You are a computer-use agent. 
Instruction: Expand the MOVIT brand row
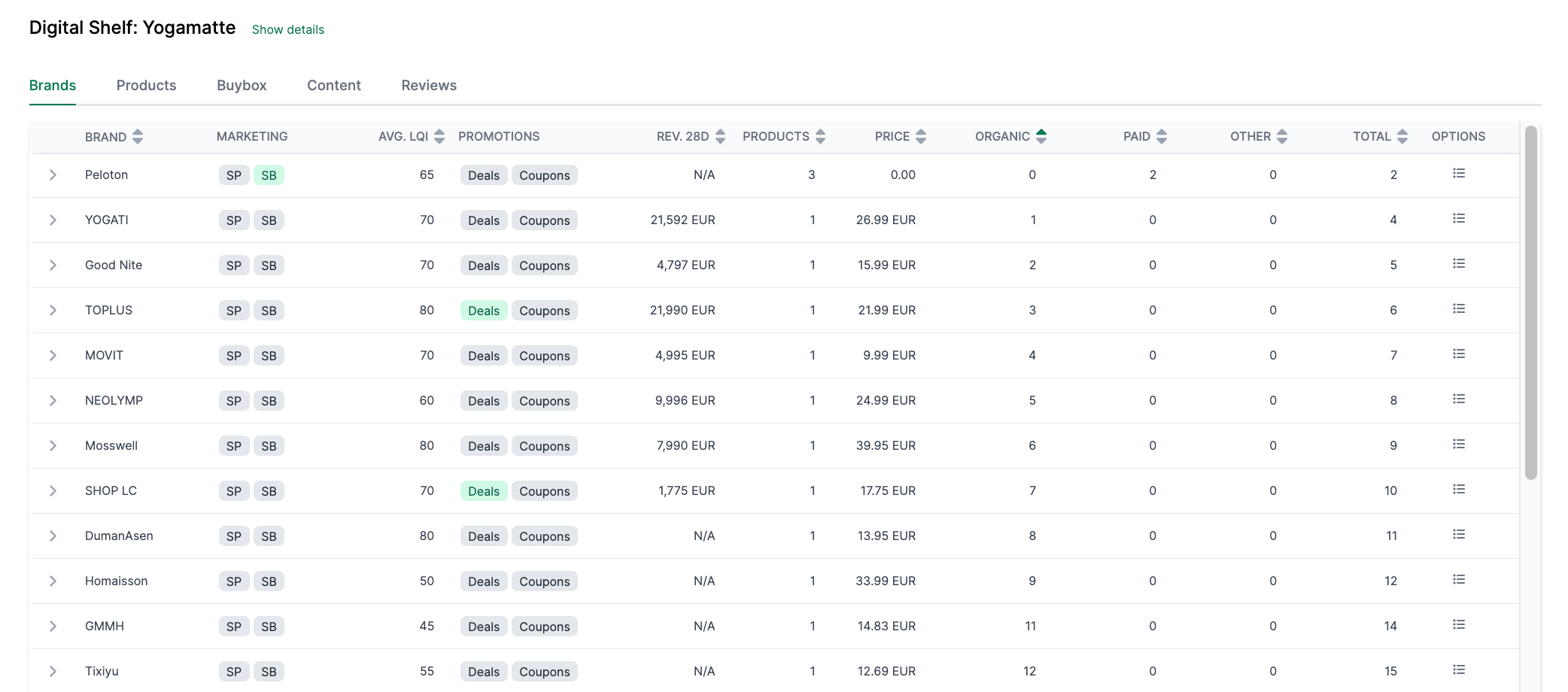(x=53, y=355)
